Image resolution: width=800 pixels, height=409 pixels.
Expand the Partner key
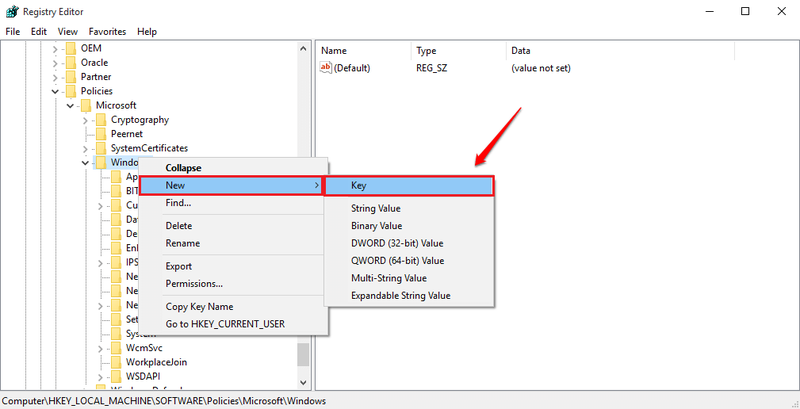[x=55, y=77]
